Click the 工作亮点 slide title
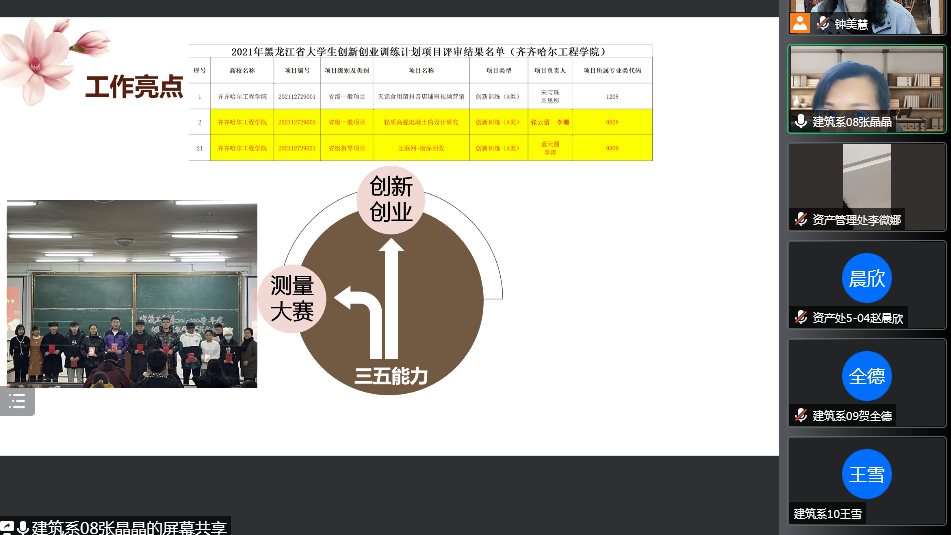The image size is (951, 535). pyautogui.click(x=134, y=87)
